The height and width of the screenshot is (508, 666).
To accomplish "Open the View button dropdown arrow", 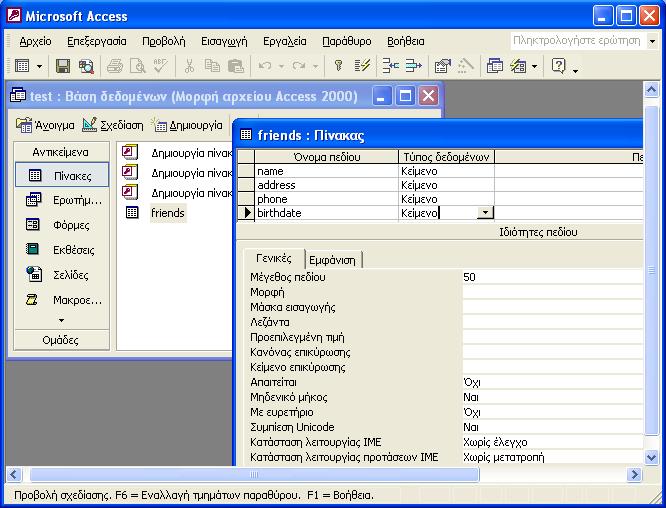I will pos(40,66).
